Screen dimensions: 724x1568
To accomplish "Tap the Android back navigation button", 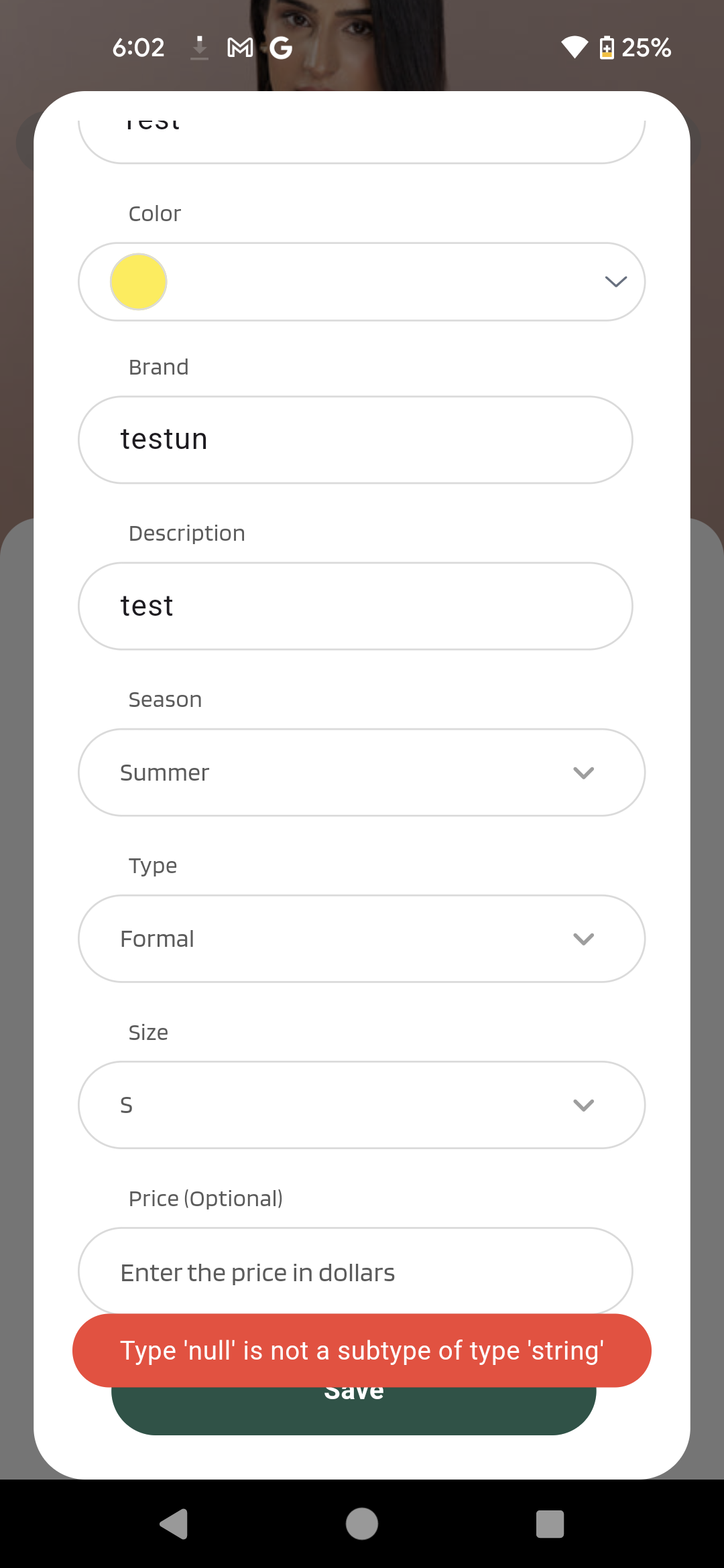I will click(x=174, y=1524).
